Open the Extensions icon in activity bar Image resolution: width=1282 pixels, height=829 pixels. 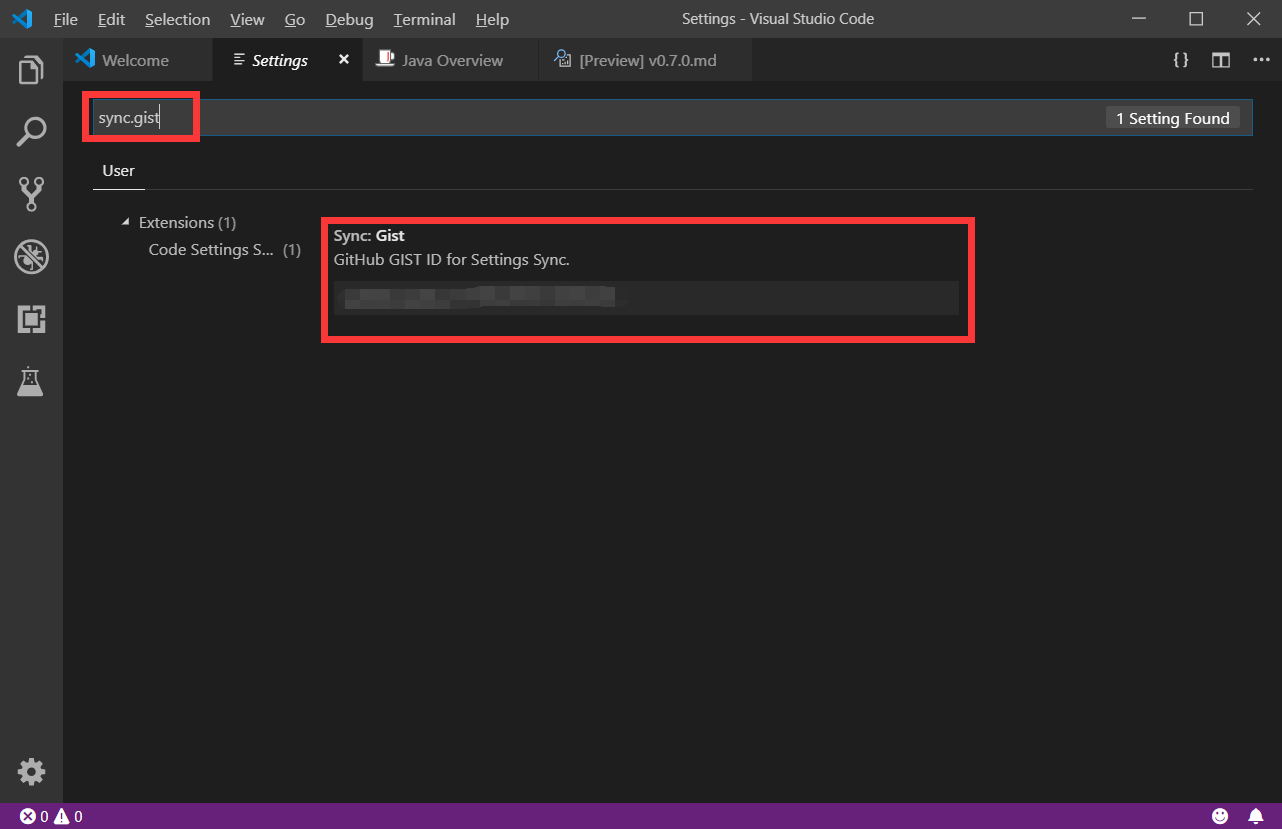coord(30,319)
